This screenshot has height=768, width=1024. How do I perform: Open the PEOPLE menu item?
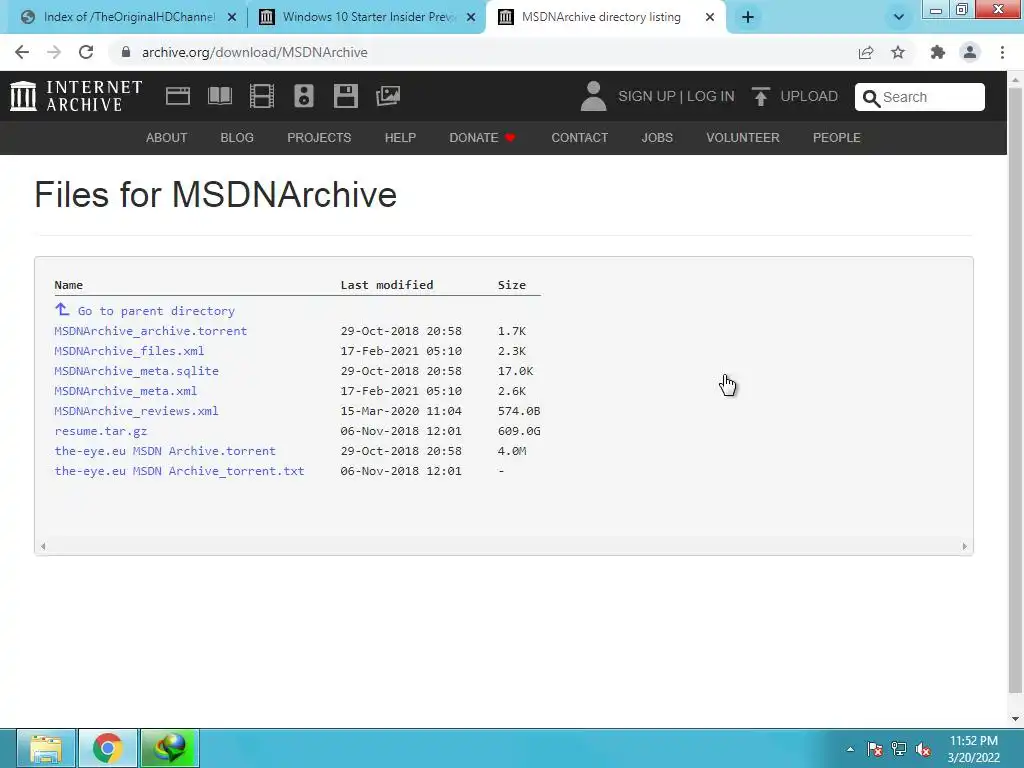tap(837, 138)
